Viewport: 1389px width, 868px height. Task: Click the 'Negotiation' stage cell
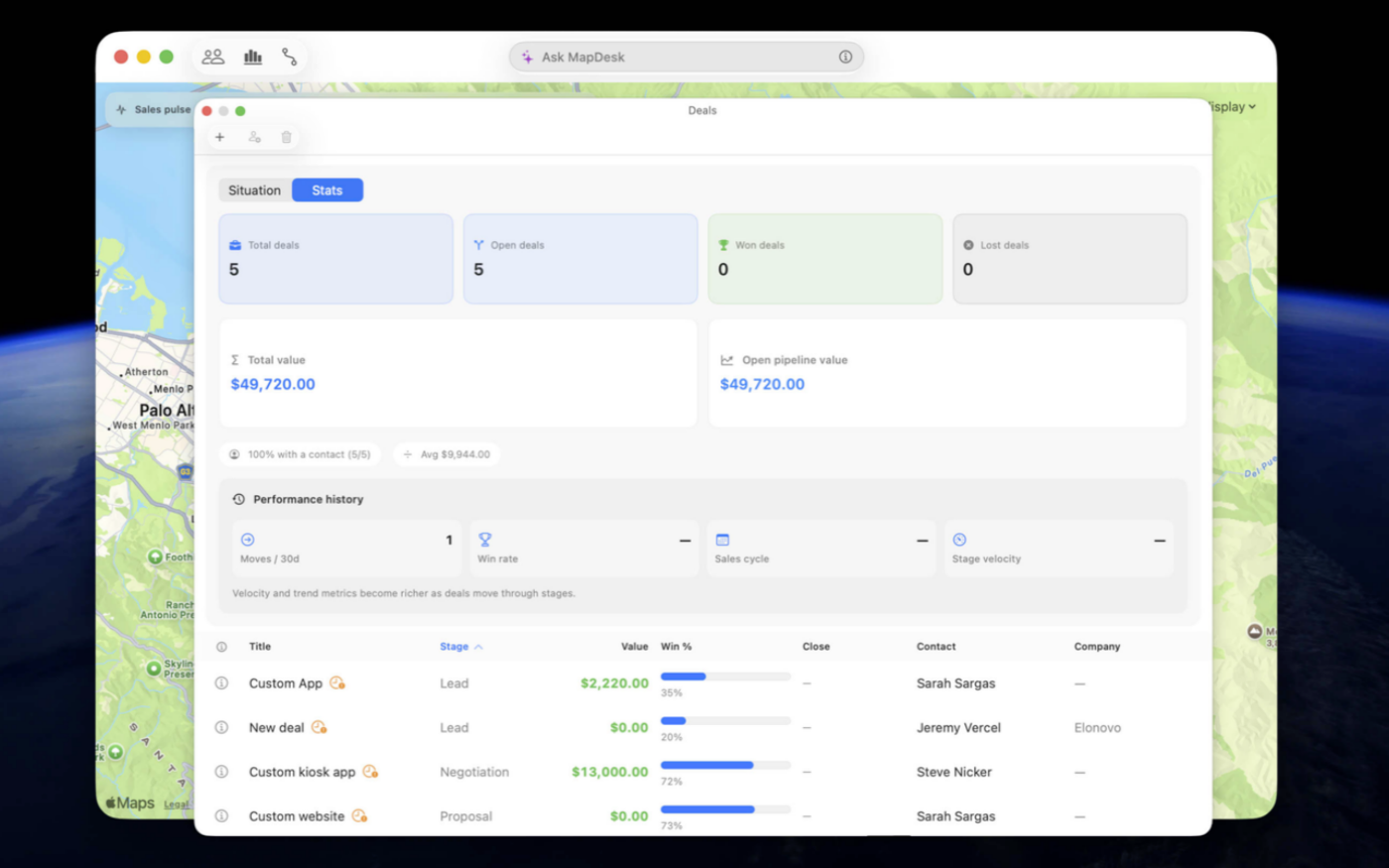(474, 772)
